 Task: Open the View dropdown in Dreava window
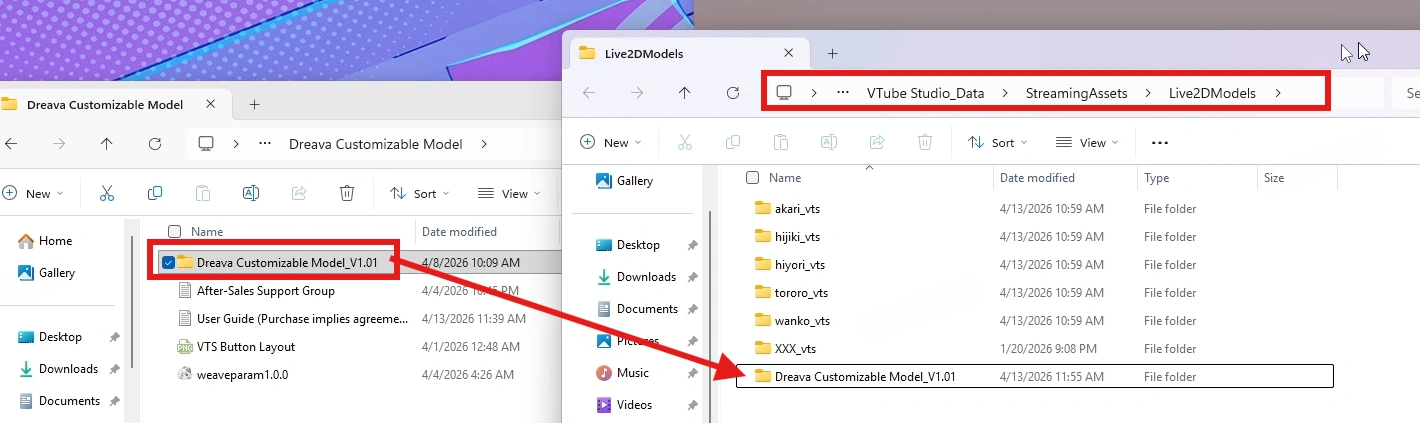click(509, 194)
